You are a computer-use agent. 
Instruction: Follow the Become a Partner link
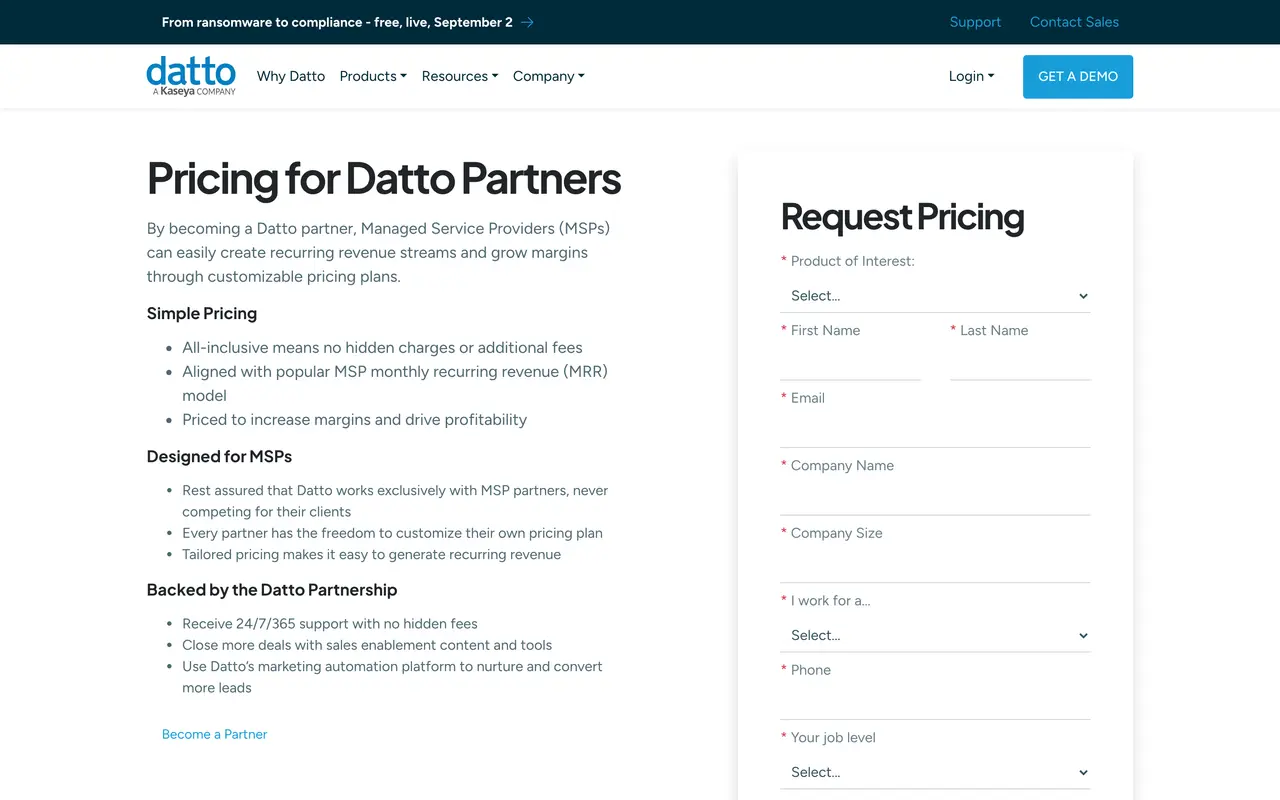coord(214,734)
